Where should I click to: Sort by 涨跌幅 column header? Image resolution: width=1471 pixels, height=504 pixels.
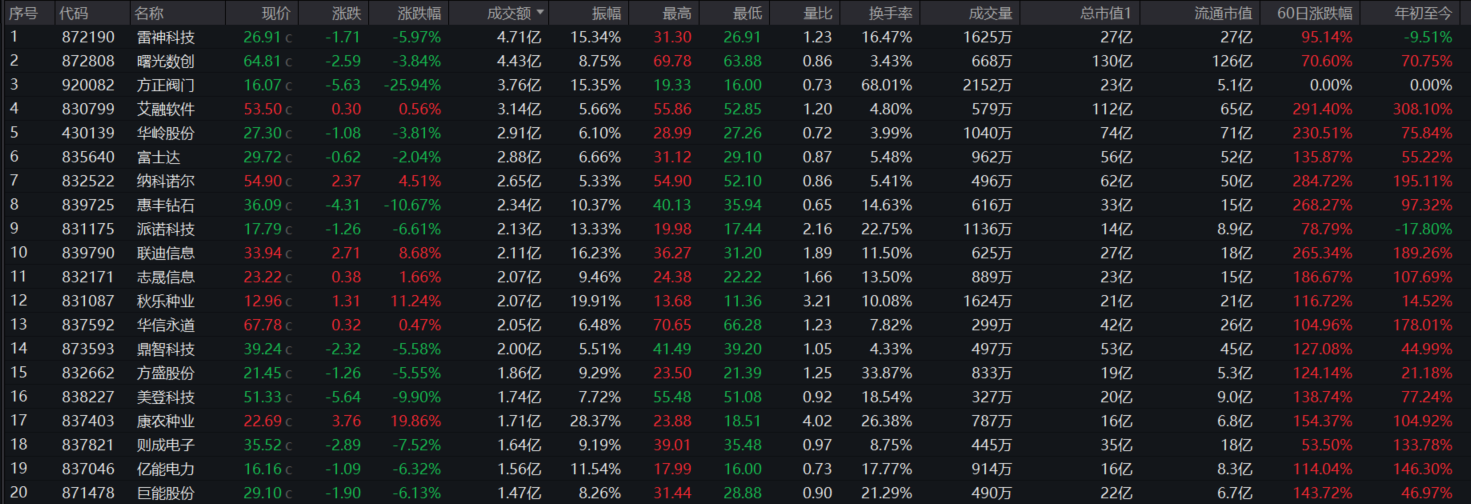(418, 13)
